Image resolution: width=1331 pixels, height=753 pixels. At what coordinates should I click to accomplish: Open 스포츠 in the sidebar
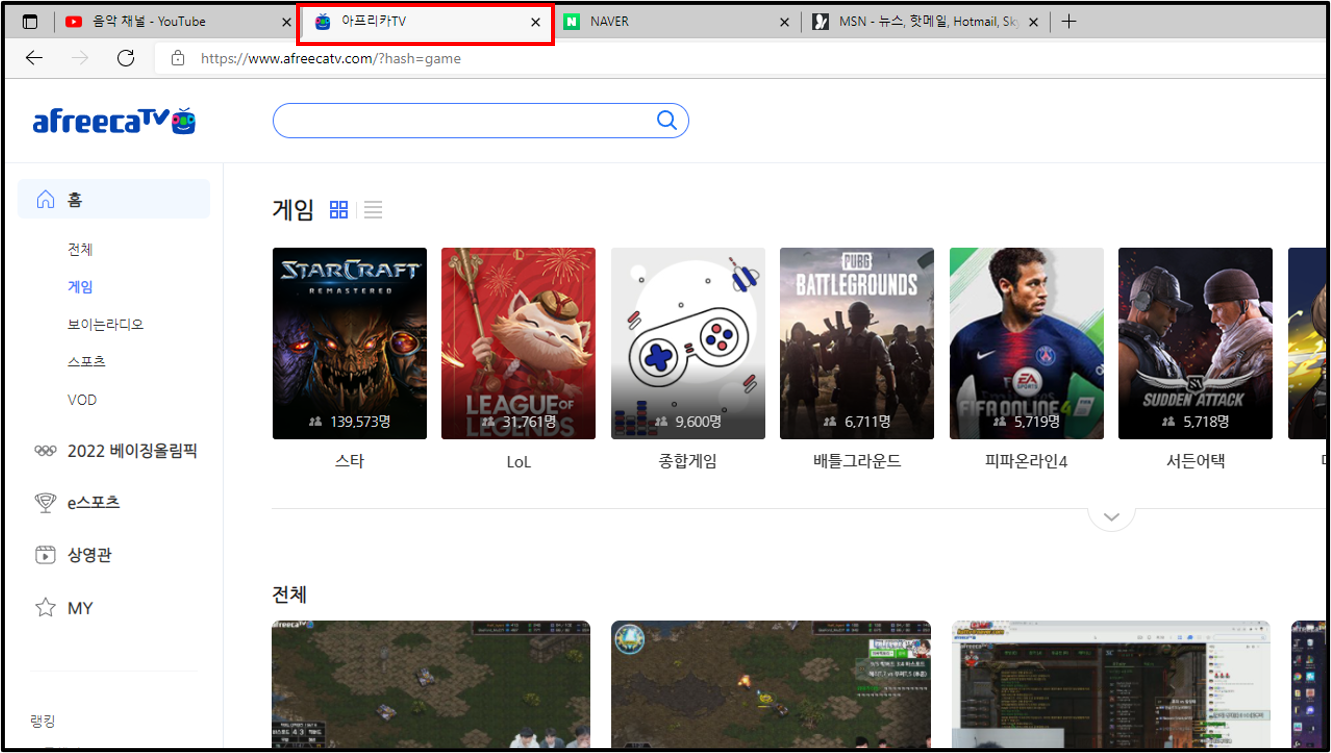tap(87, 362)
